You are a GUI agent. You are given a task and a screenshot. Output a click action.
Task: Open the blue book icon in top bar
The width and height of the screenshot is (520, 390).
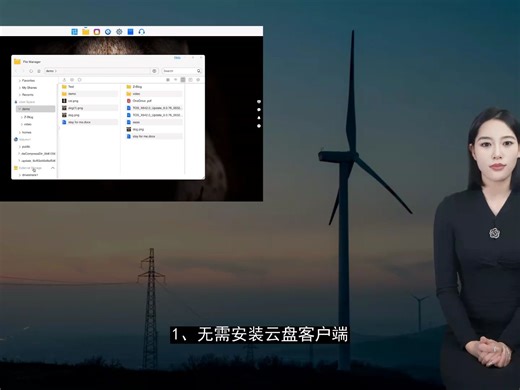[x=130, y=32]
